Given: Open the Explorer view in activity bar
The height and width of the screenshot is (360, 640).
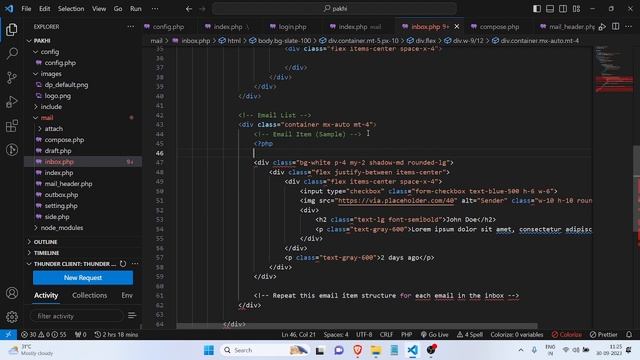Looking at the screenshot, I should [11, 29].
